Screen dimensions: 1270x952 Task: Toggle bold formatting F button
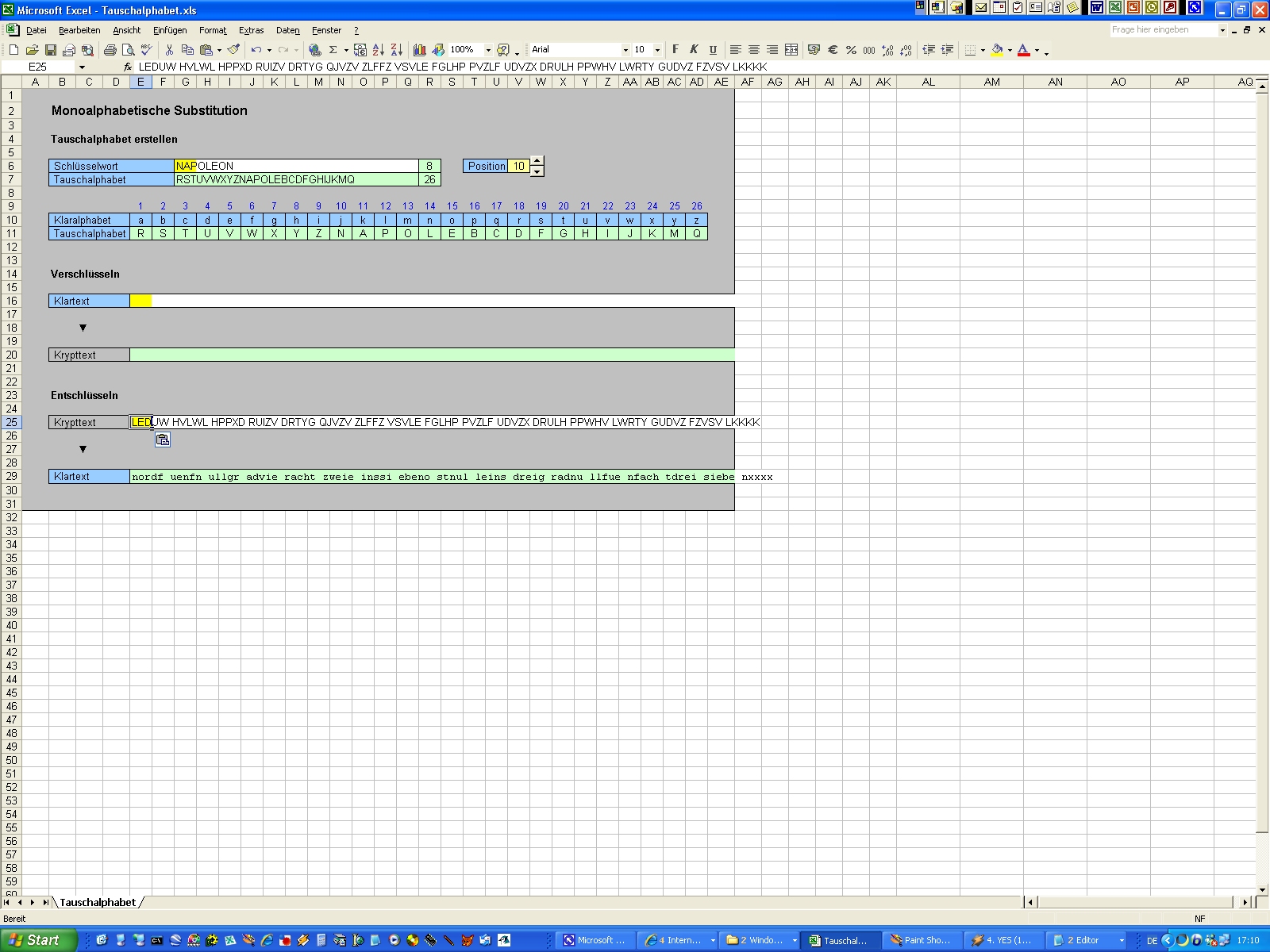pos(675,50)
